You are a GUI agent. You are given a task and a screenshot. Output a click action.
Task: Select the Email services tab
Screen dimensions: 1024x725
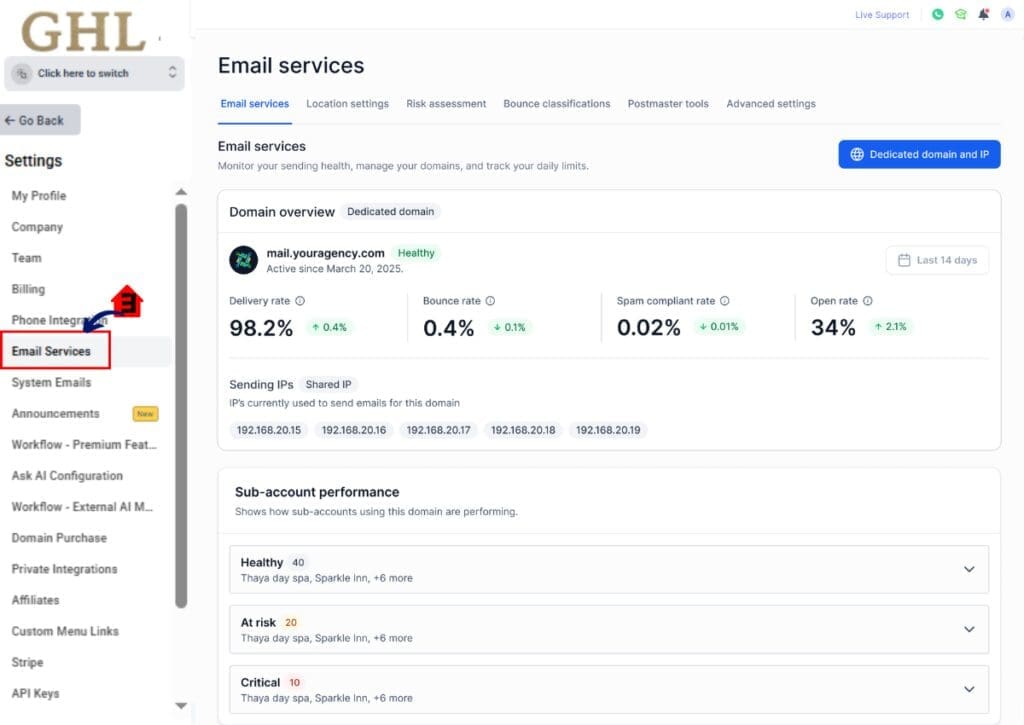pyautogui.click(x=255, y=104)
